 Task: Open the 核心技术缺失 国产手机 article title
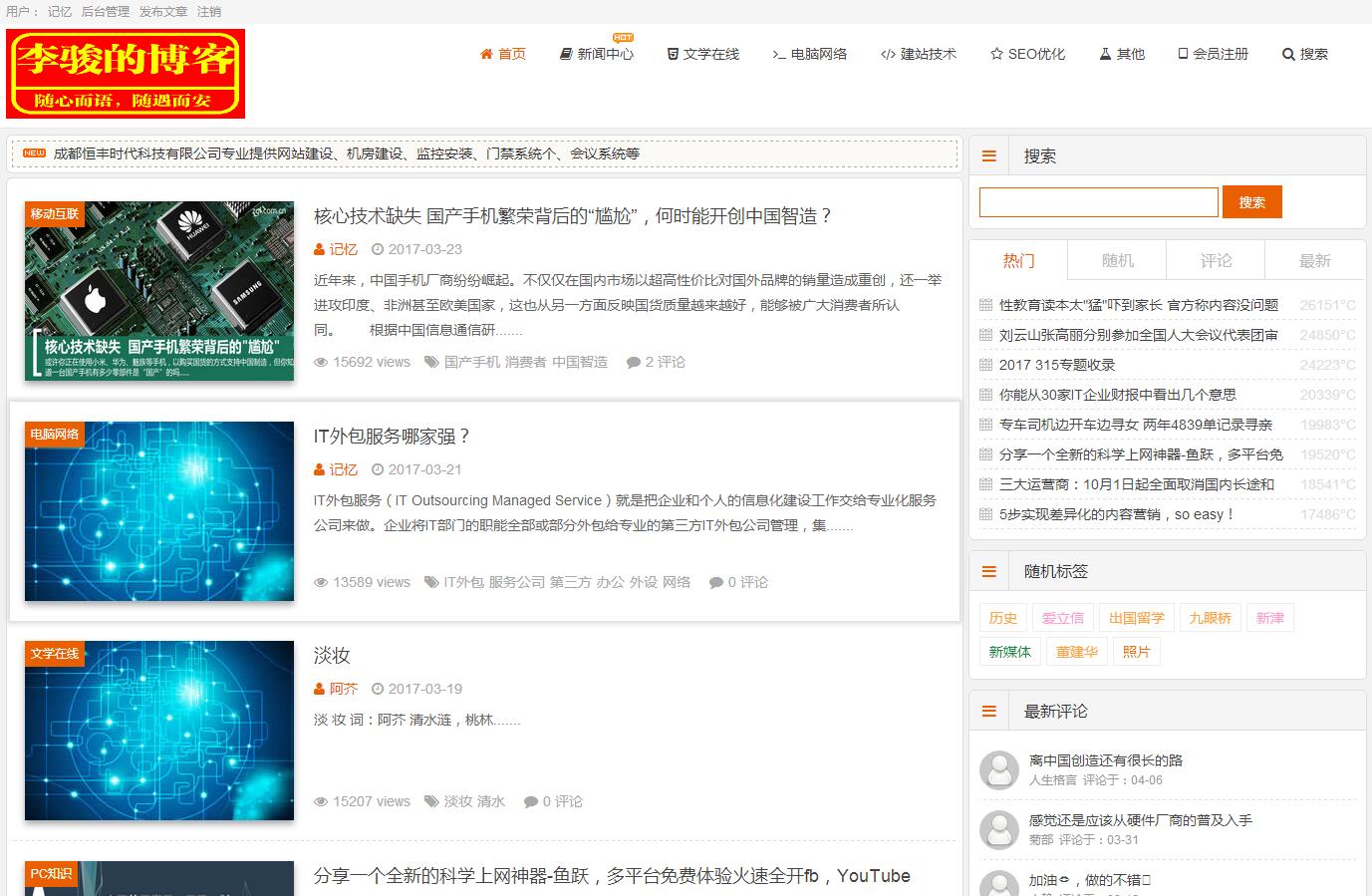tap(573, 216)
